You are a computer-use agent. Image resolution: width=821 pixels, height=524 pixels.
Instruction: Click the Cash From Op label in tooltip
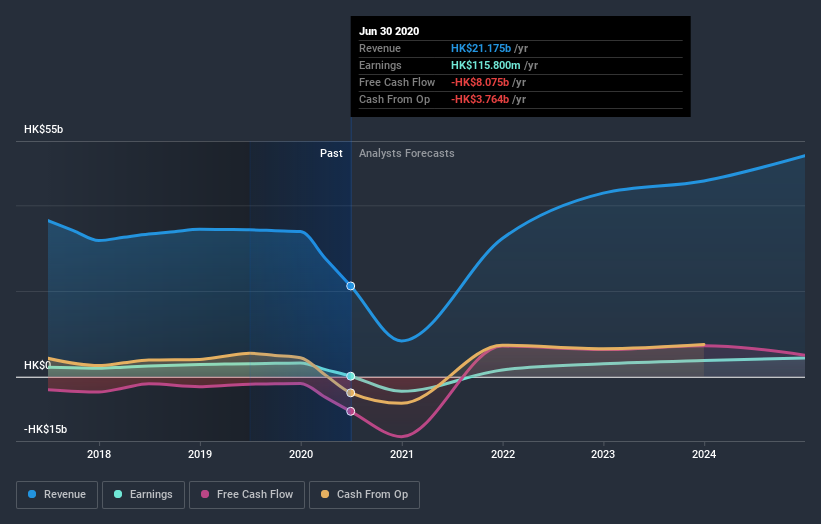[395, 99]
